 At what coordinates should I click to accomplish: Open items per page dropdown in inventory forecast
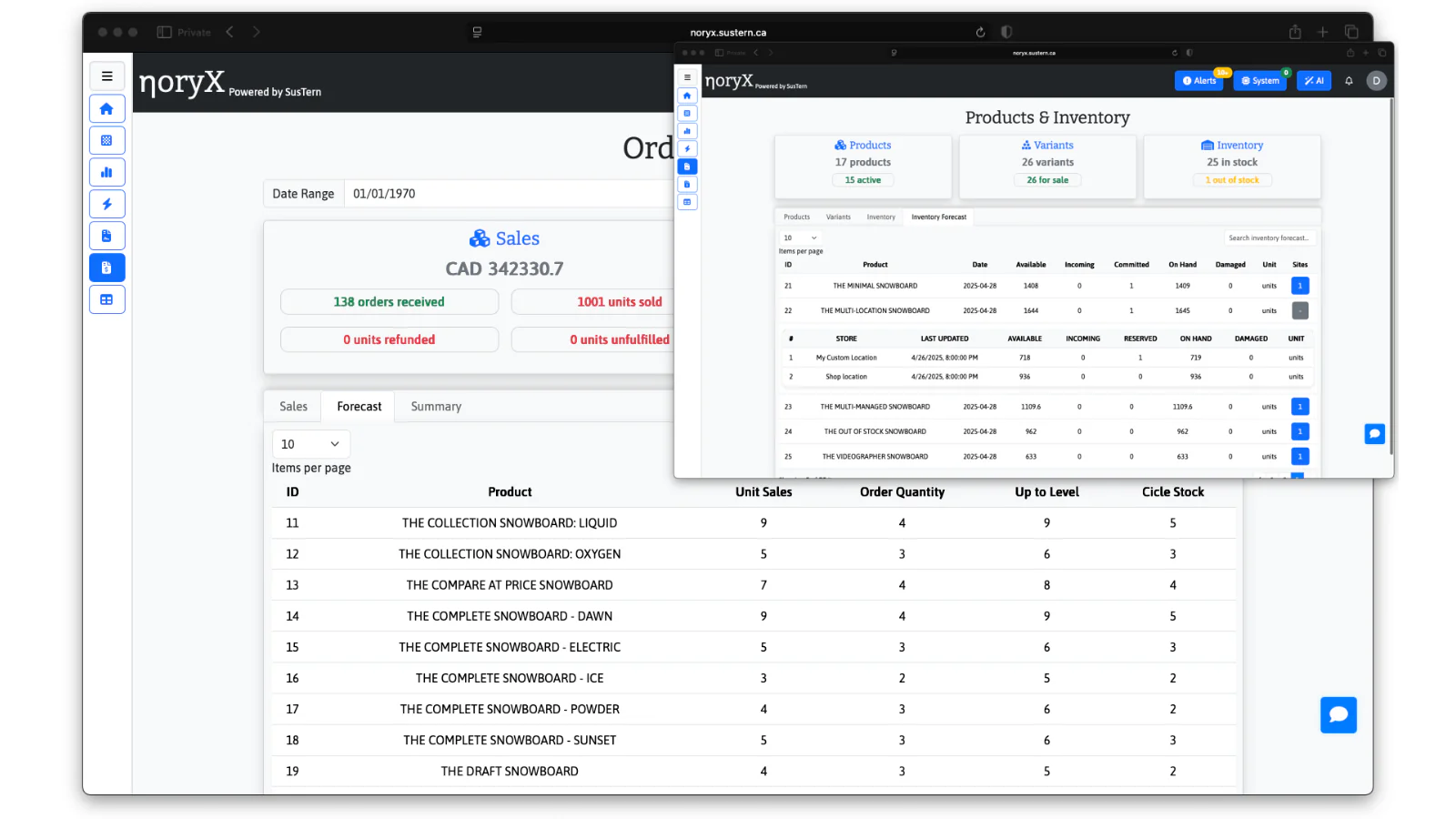pos(801,238)
